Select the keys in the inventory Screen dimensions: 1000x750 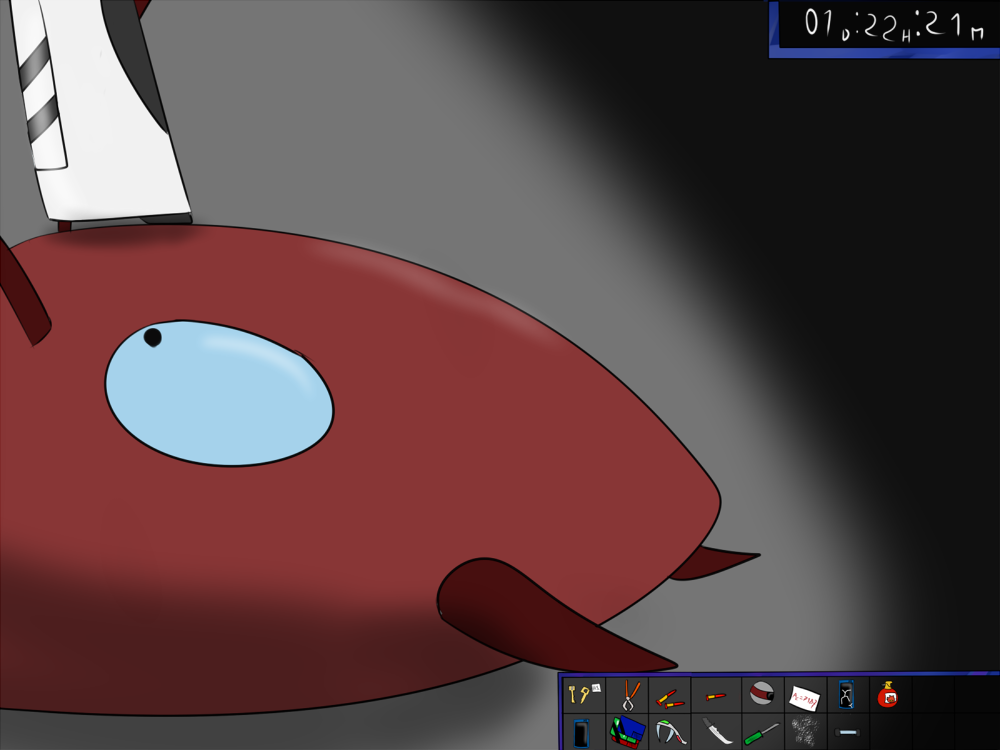(x=582, y=693)
